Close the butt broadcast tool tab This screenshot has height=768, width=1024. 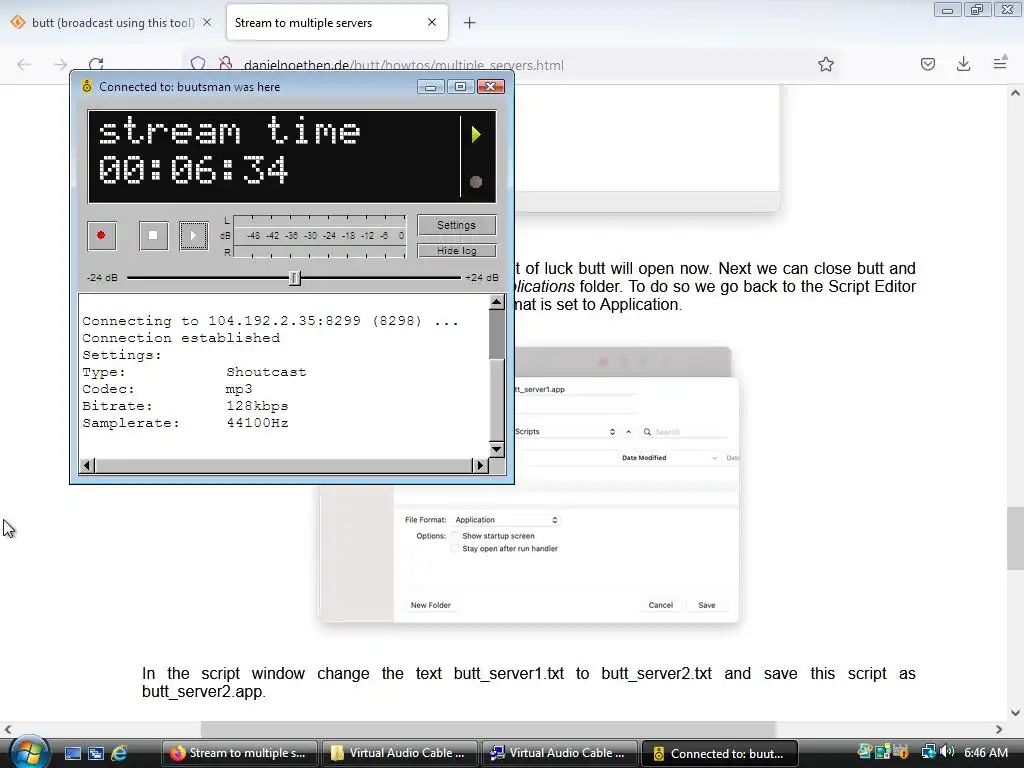pos(207,23)
